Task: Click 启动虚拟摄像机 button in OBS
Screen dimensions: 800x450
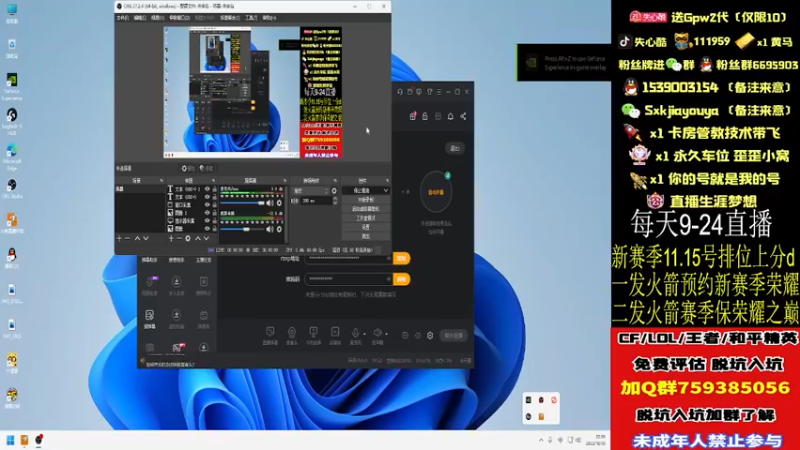Action: pyautogui.click(x=366, y=209)
